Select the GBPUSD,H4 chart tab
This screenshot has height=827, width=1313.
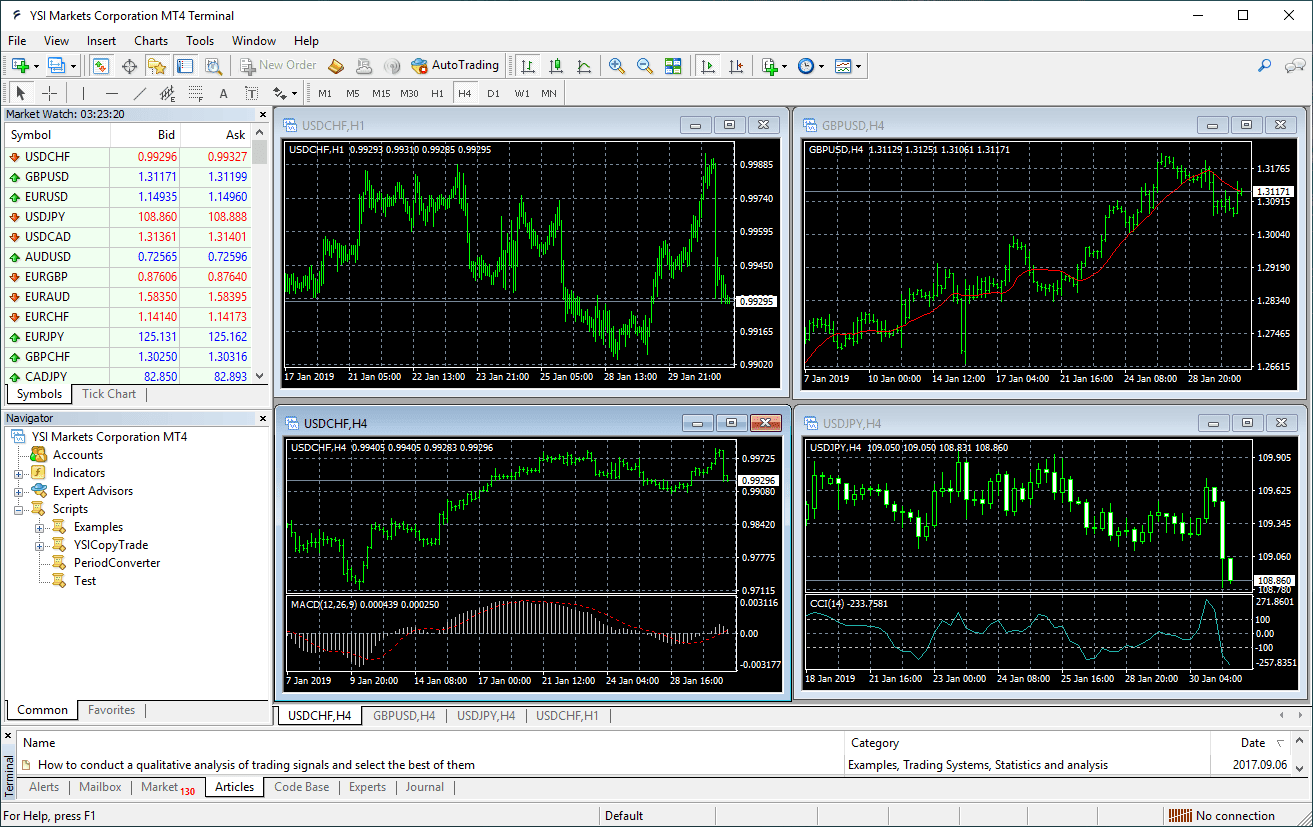click(x=404, y=716)
